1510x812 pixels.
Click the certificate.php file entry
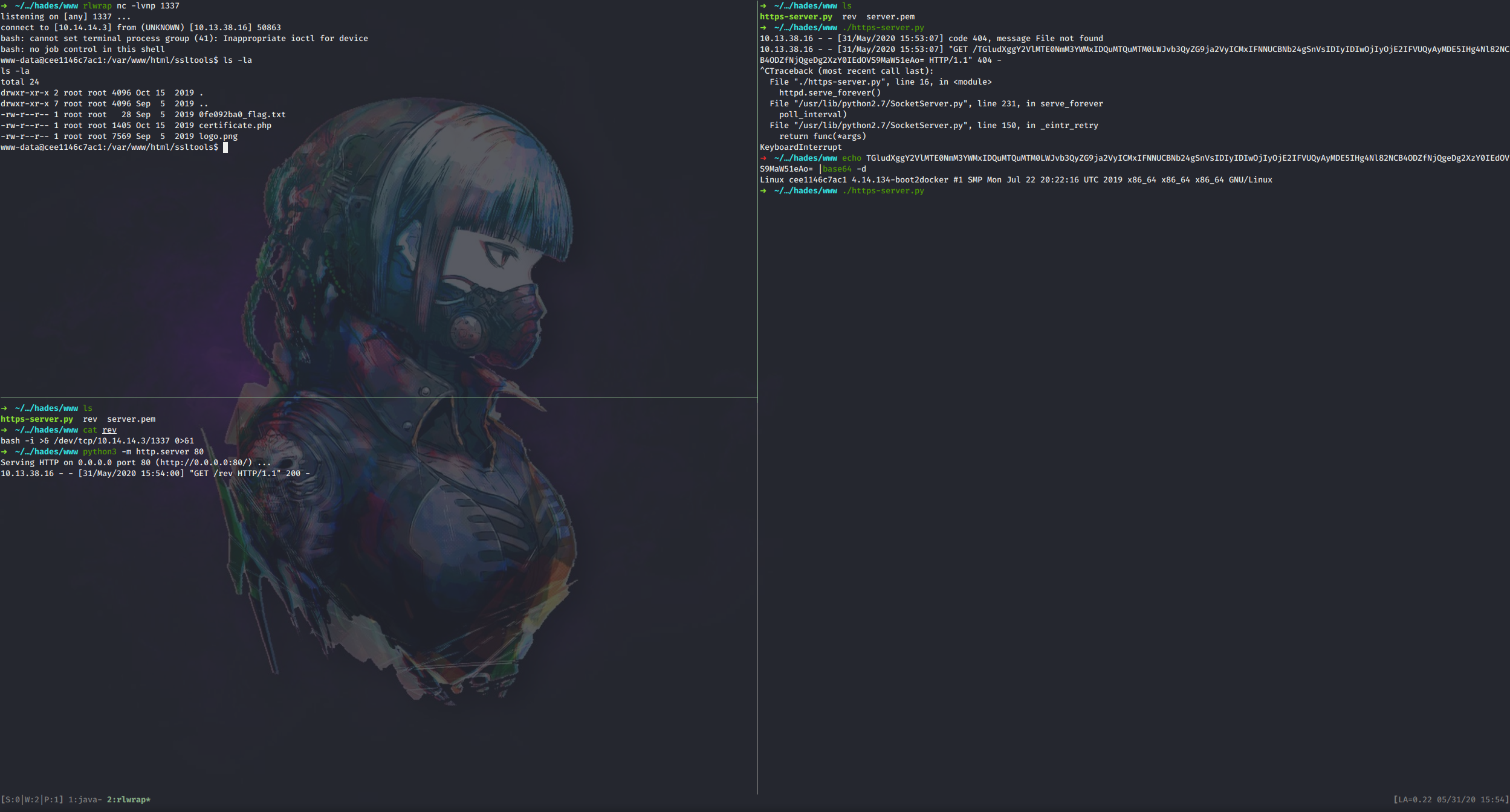(235, 126)
